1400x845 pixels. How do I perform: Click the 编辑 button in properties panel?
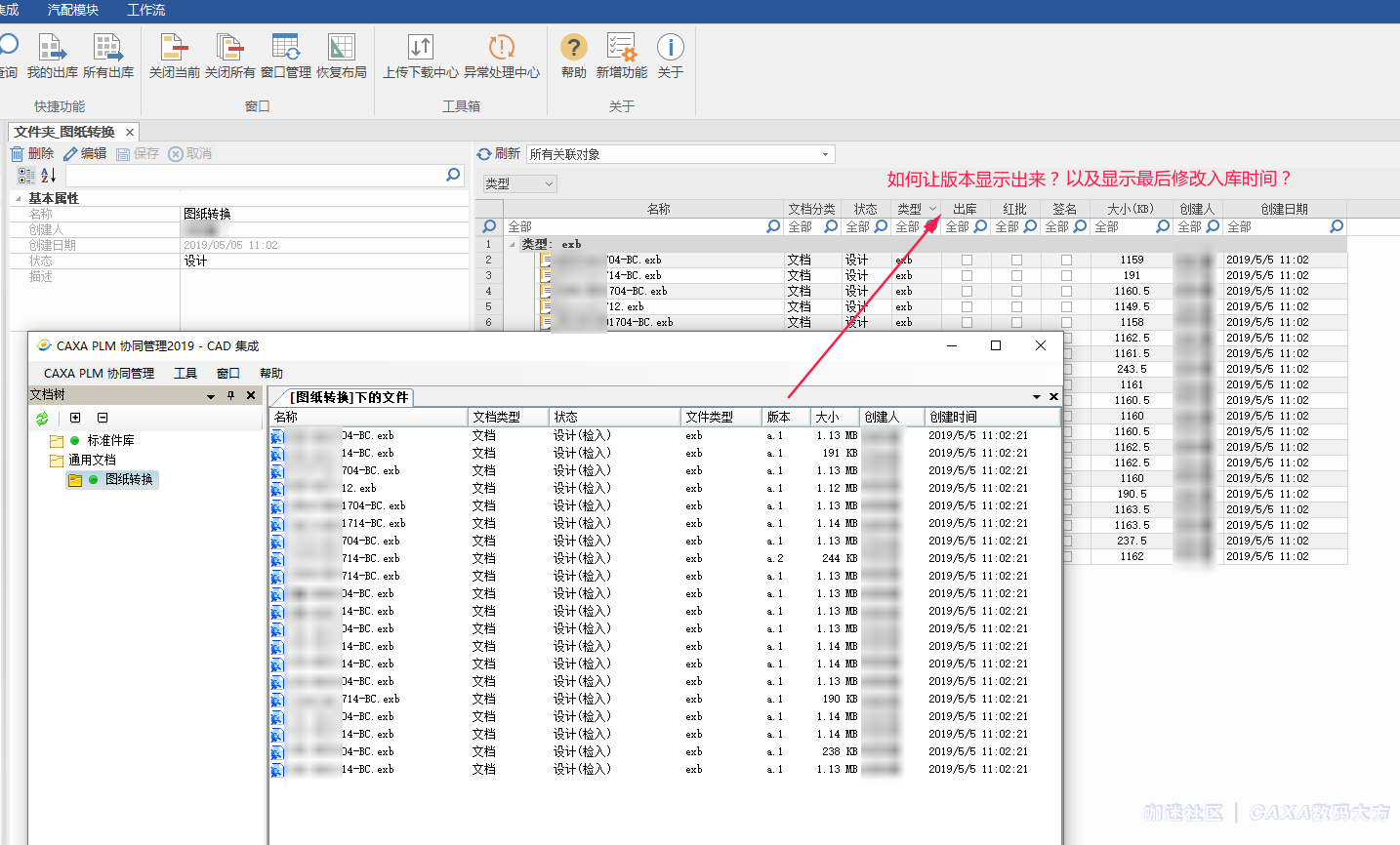pos(85,154)
